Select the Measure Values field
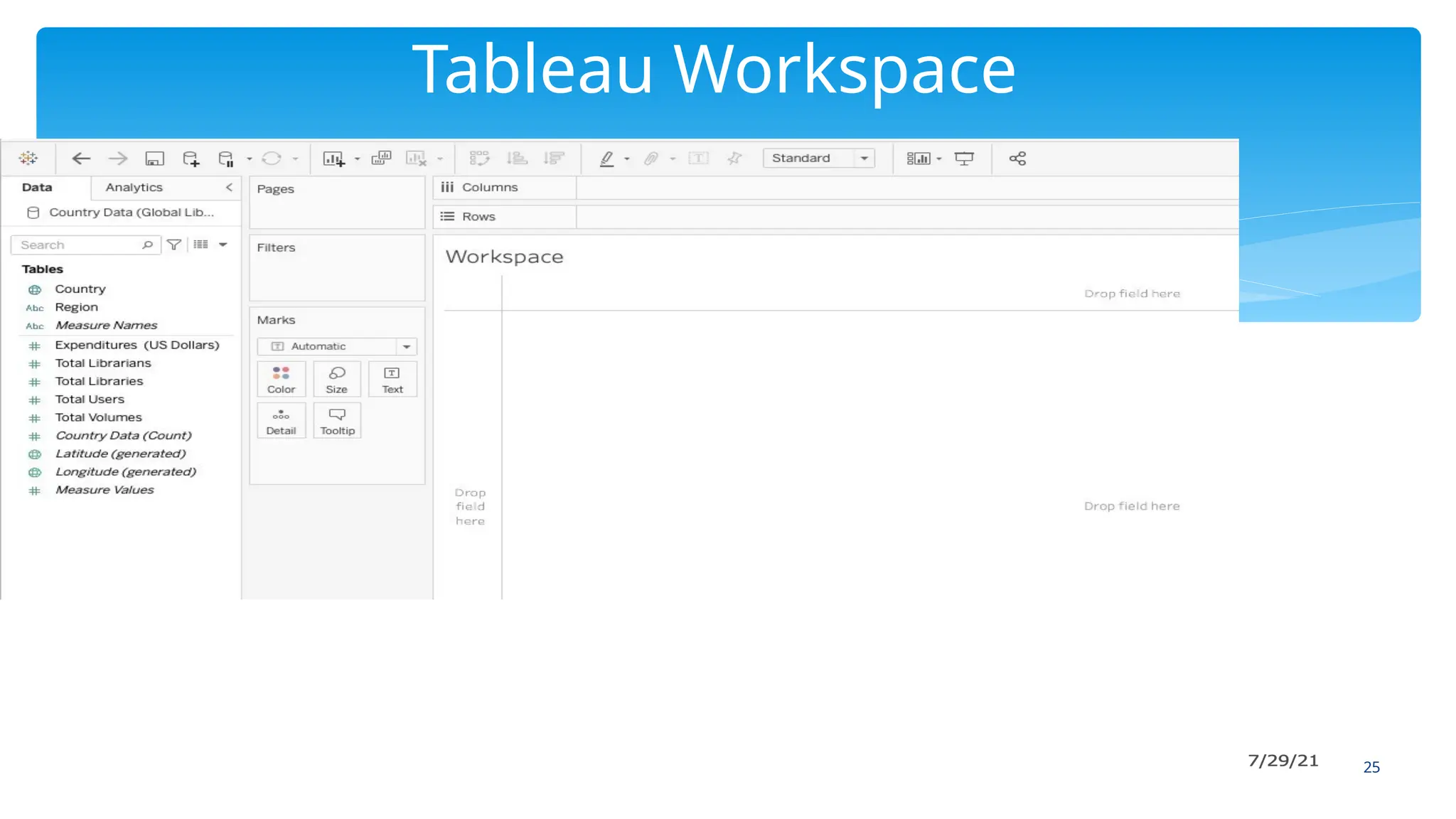 [105, 491]
